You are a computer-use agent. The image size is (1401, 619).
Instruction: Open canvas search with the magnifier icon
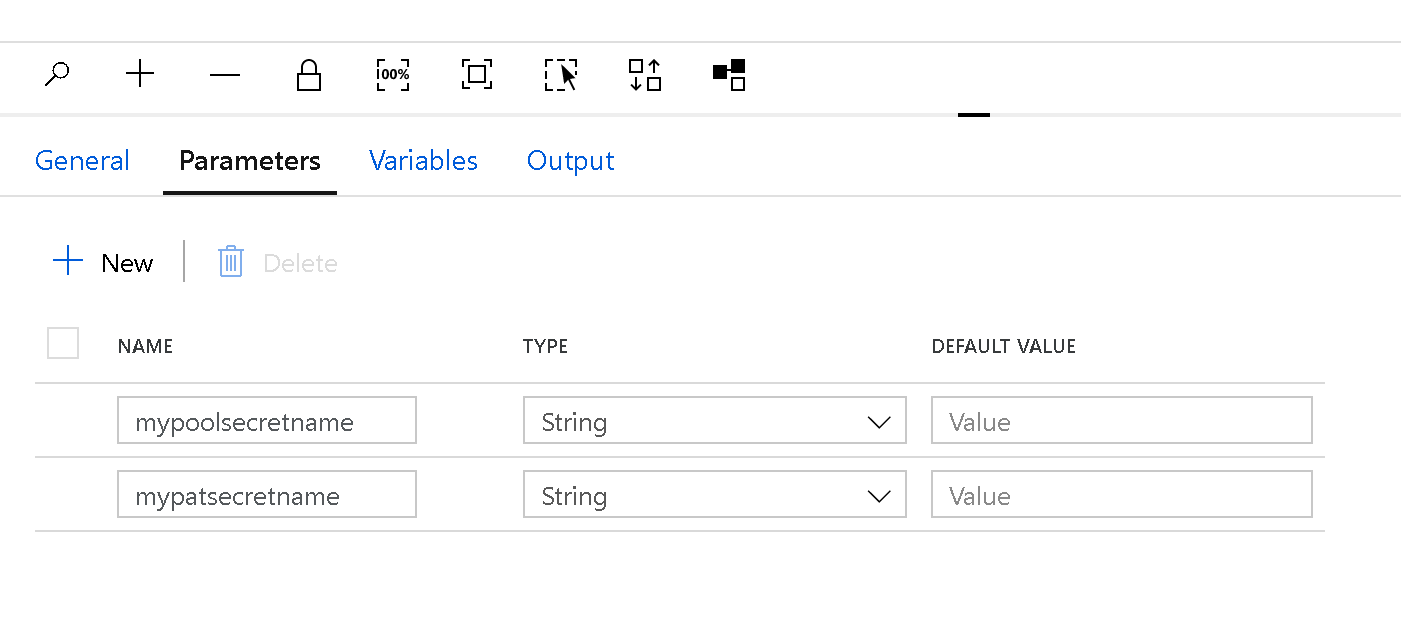point(57,74)
